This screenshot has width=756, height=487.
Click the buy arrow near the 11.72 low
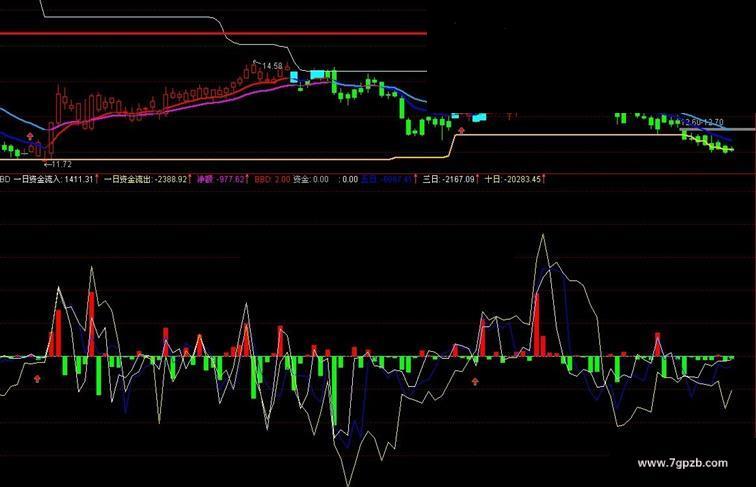(x=30, y=136)
